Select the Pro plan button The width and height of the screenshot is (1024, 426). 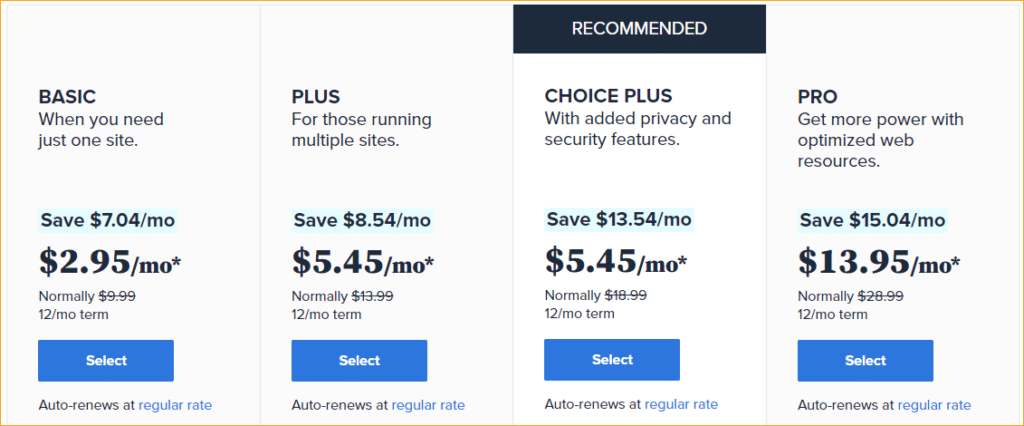[x=865, y=361]
